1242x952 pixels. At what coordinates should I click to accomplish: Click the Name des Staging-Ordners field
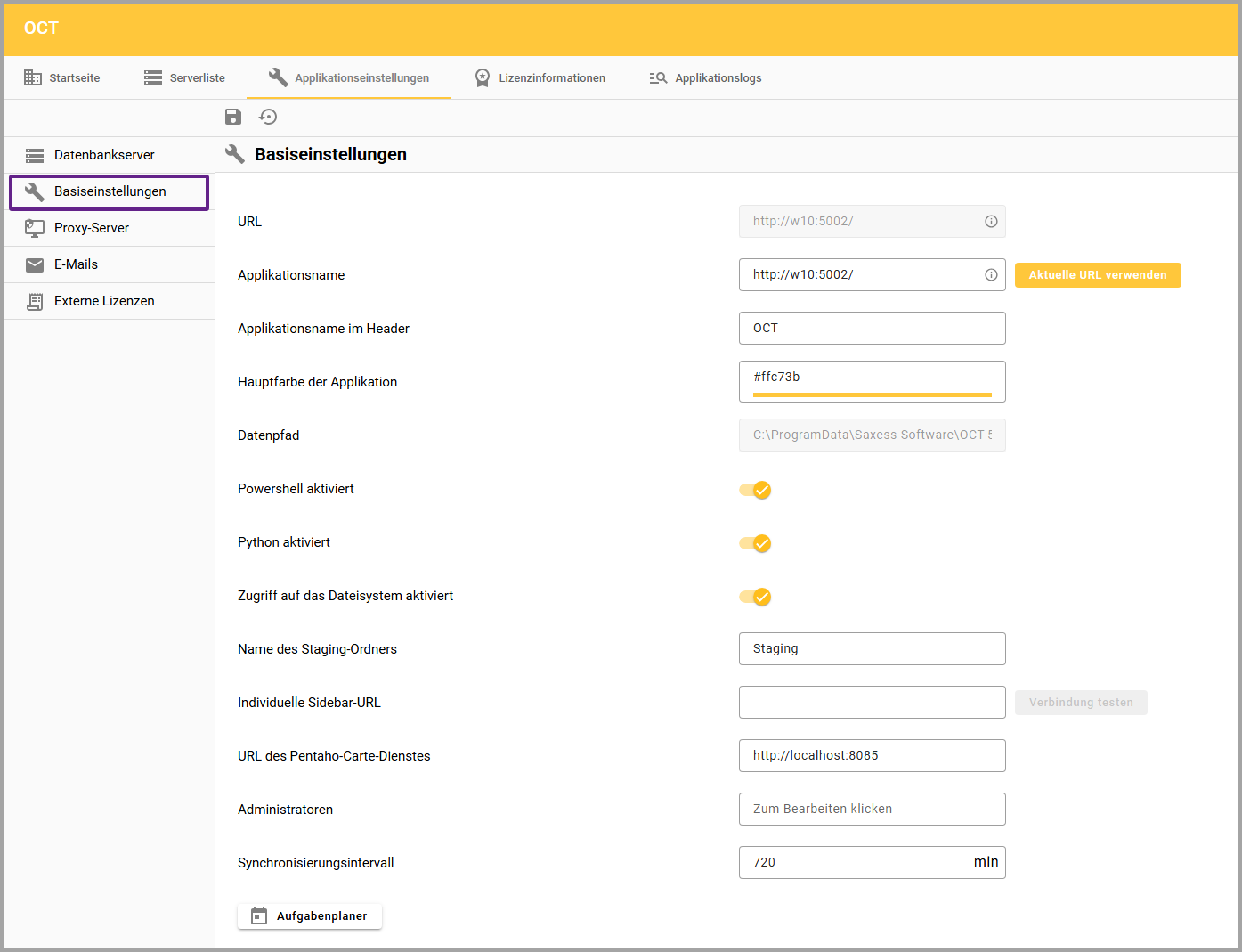[871, 648]
